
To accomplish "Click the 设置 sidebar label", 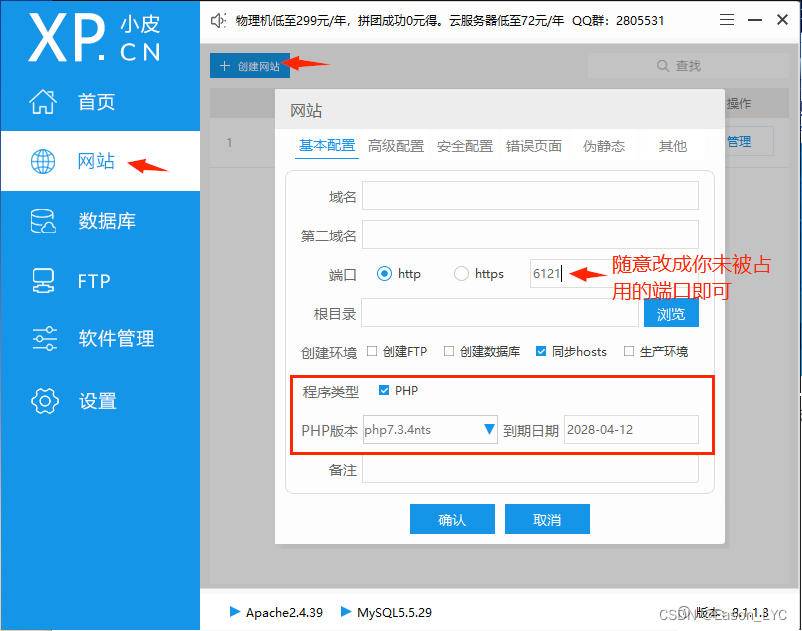I will click(x=97, y=401).
